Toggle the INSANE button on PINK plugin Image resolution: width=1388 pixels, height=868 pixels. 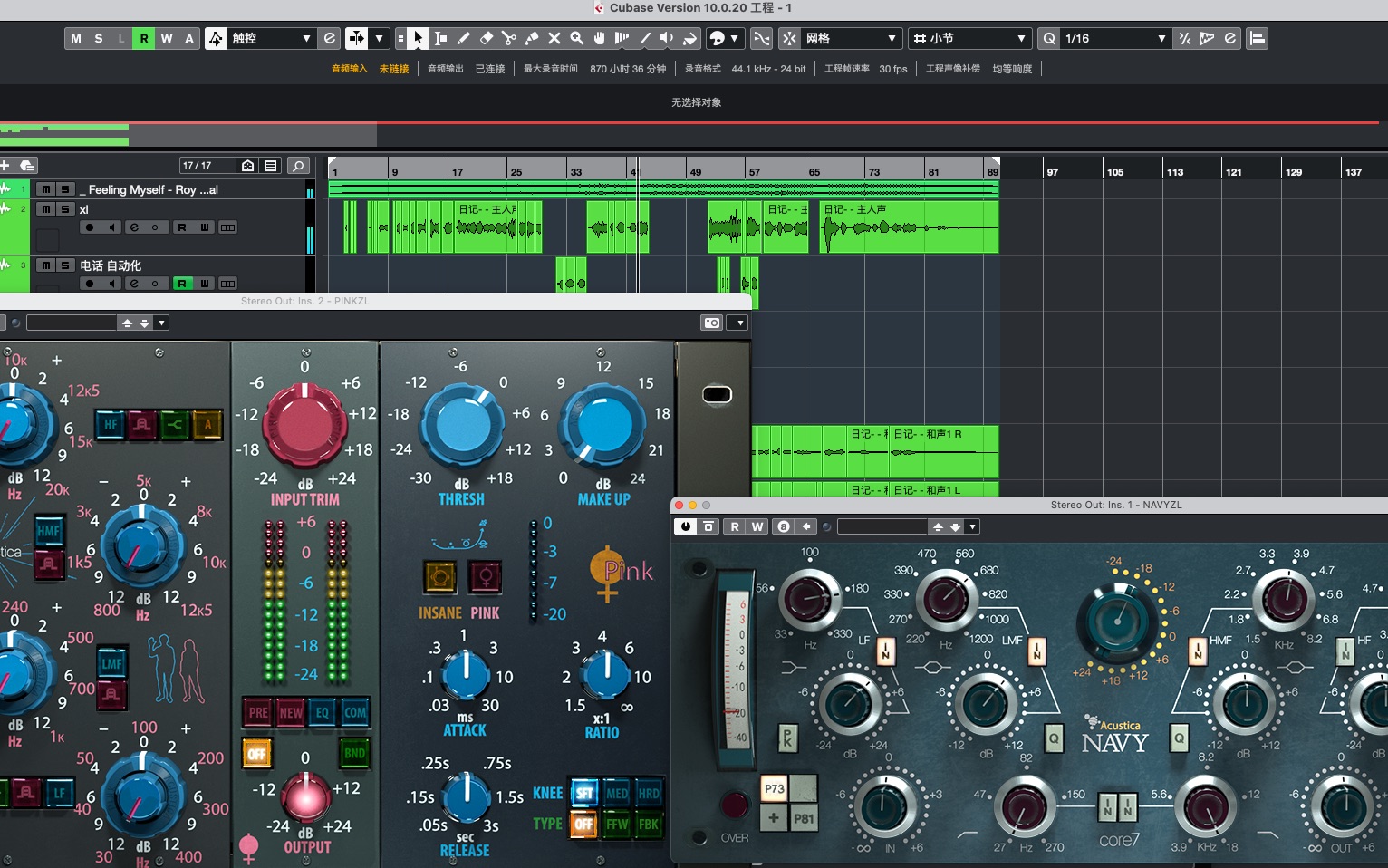(440, 575)
